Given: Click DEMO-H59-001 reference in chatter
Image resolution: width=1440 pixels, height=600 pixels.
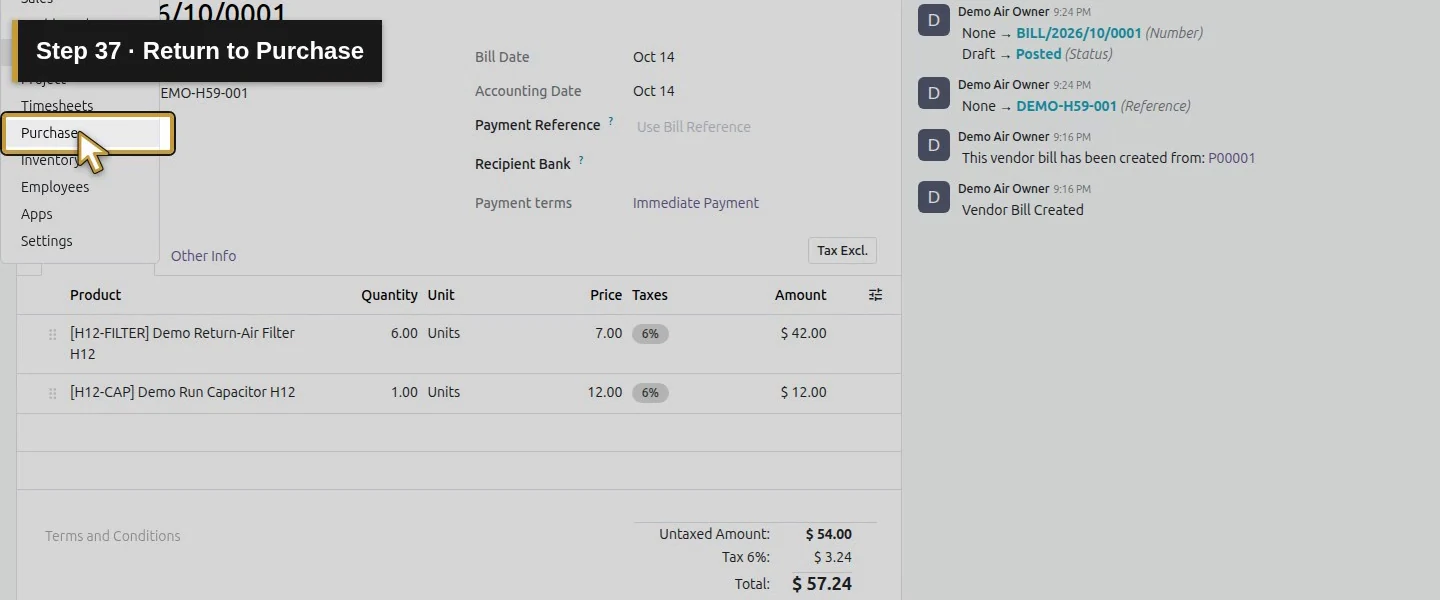Looking at the screenshot, I should (1066, 106).
